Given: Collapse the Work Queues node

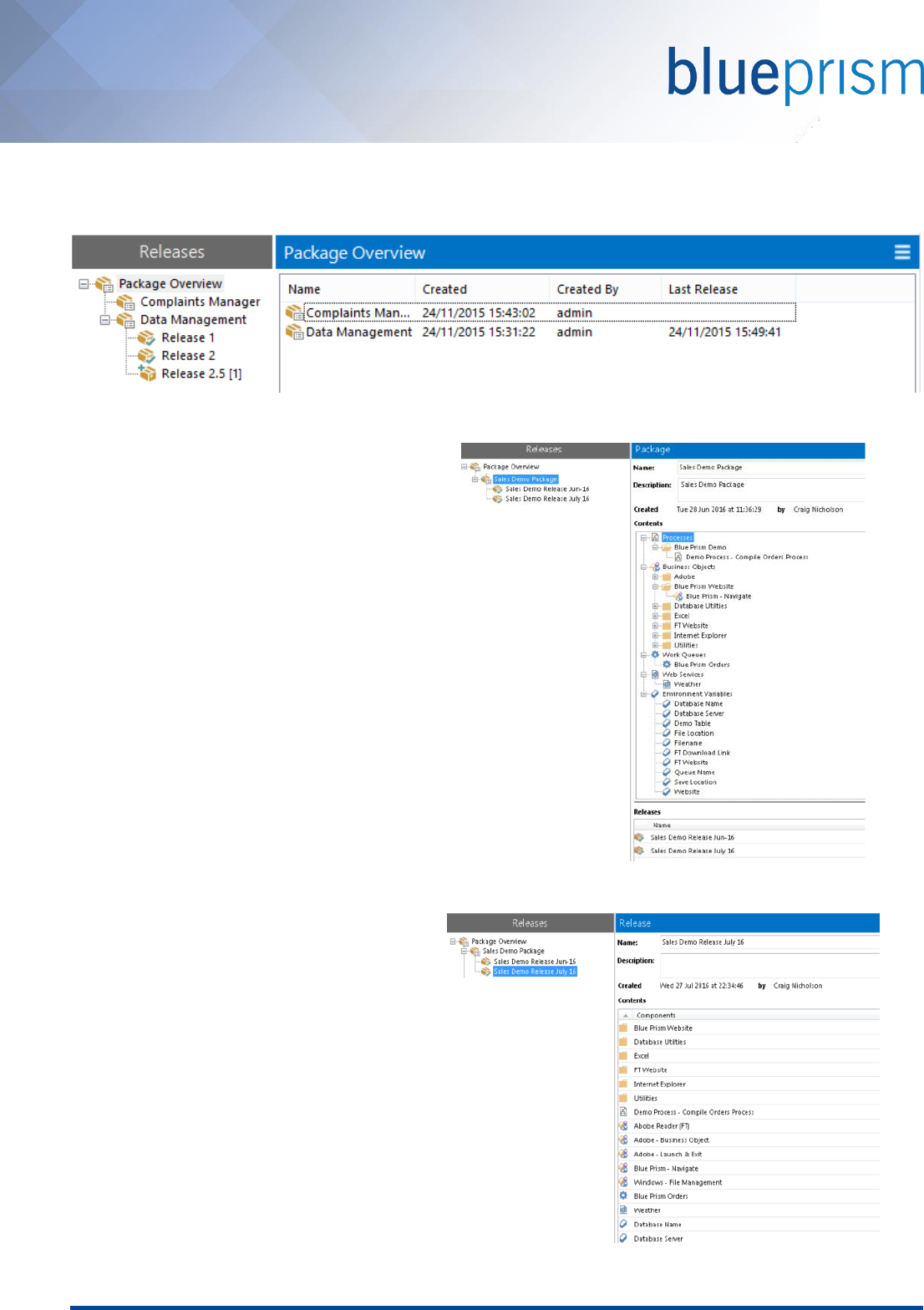Looking at the screenshot, I should point(644,655).
